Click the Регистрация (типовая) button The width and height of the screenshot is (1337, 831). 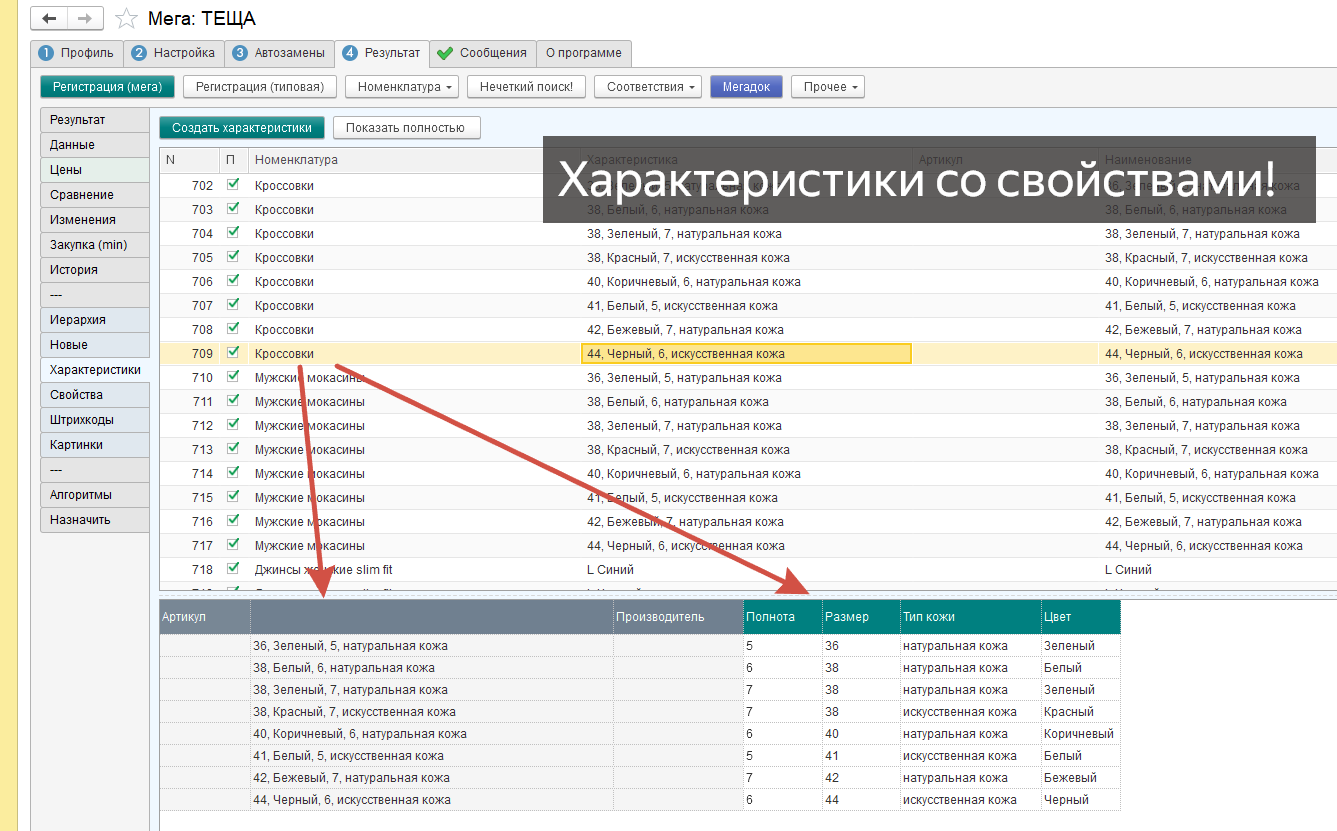tap(260, 87)
